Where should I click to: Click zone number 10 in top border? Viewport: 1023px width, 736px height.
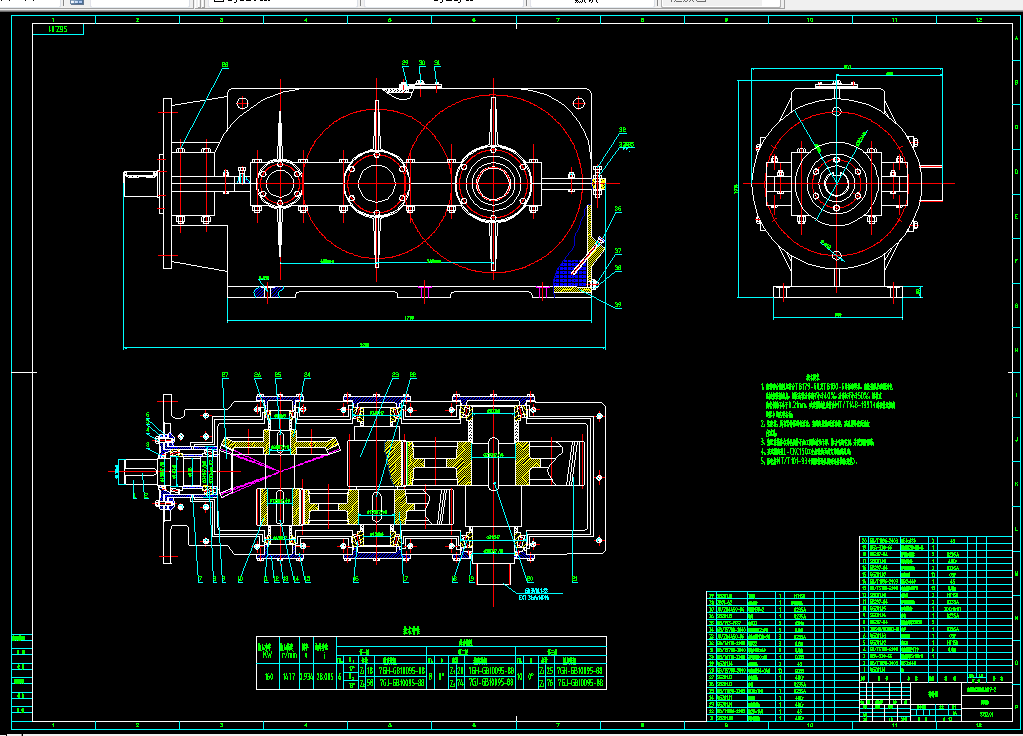(x=810, y=20)
